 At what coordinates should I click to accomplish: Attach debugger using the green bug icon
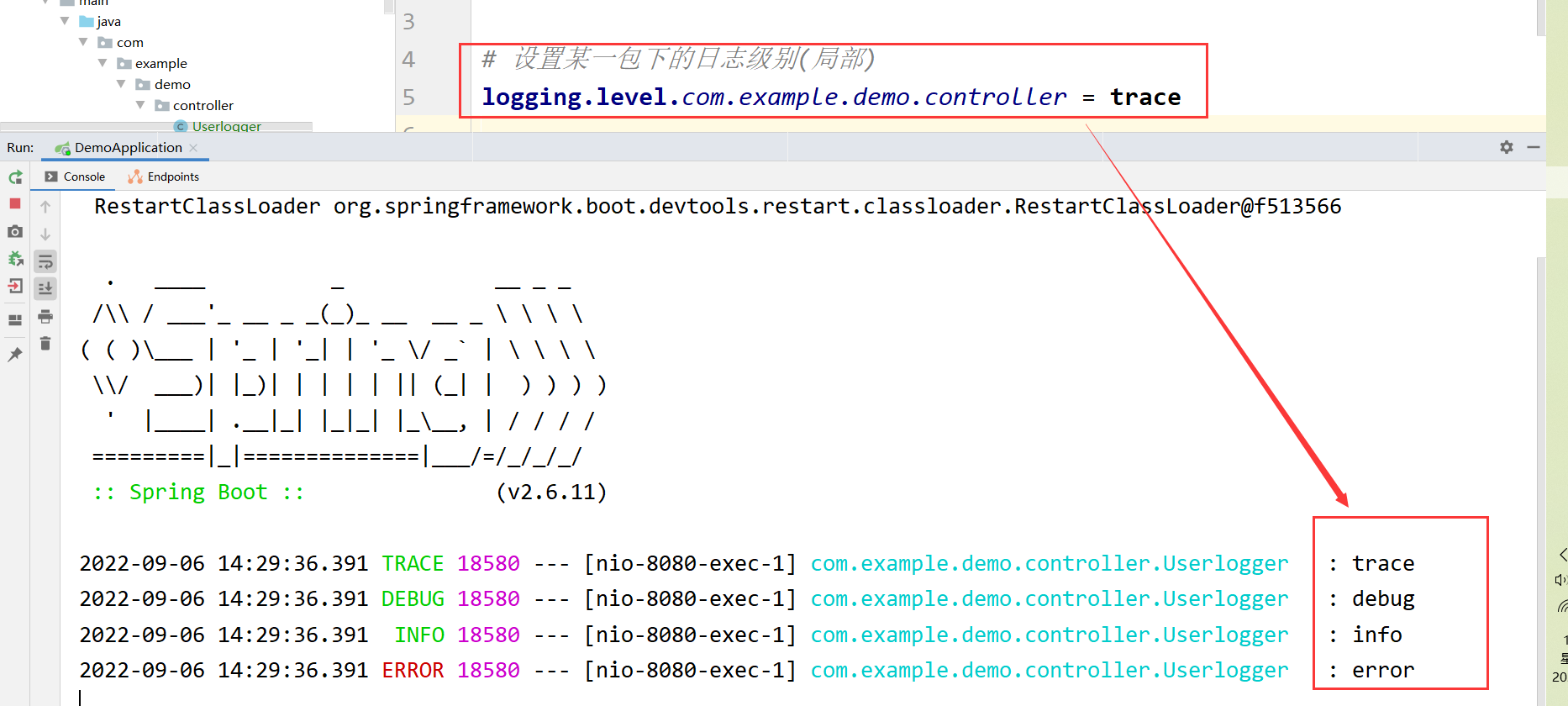pyautogui.click(x=15, y=258)
